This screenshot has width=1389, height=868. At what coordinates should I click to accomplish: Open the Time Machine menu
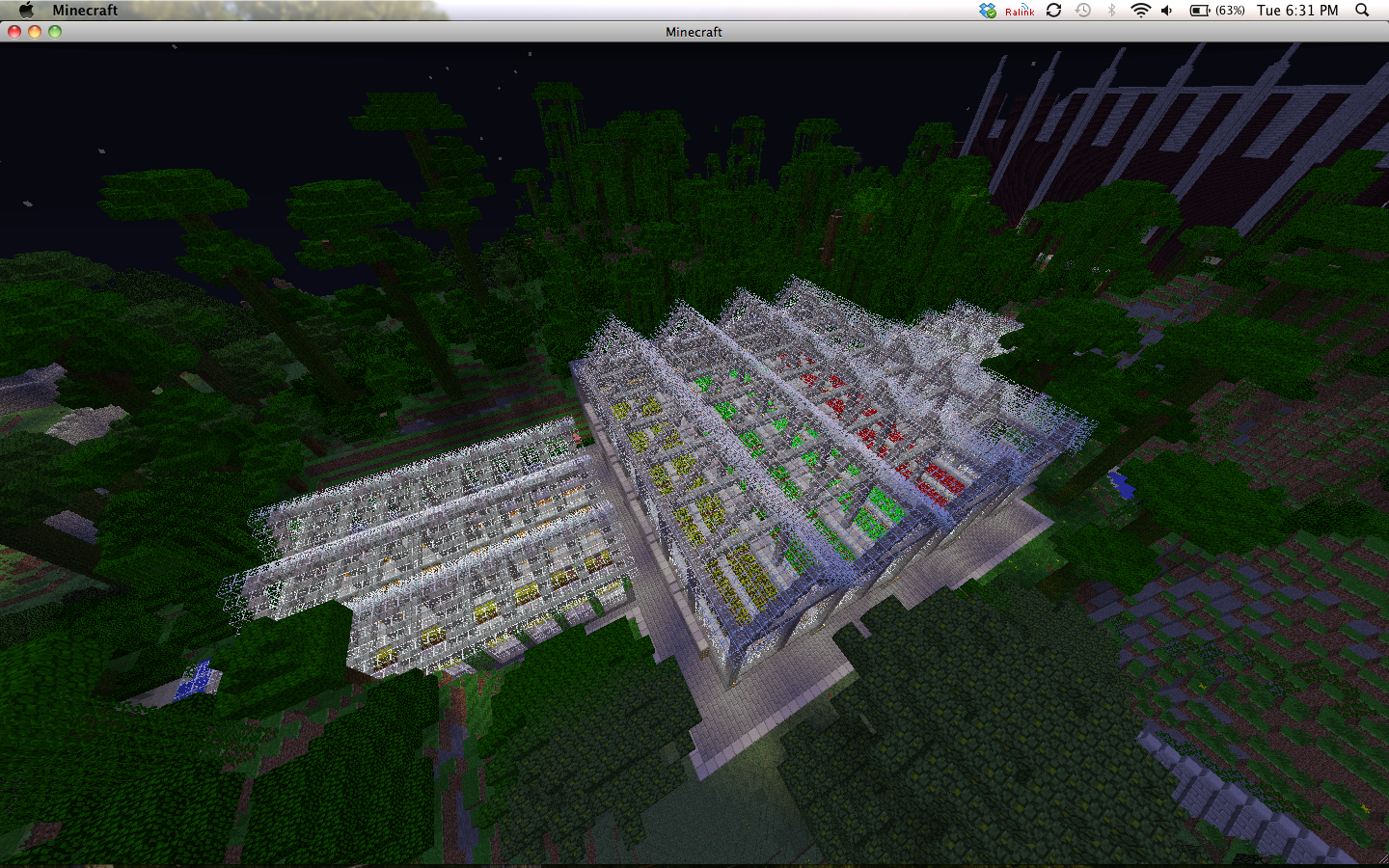tap(1083, 10)
